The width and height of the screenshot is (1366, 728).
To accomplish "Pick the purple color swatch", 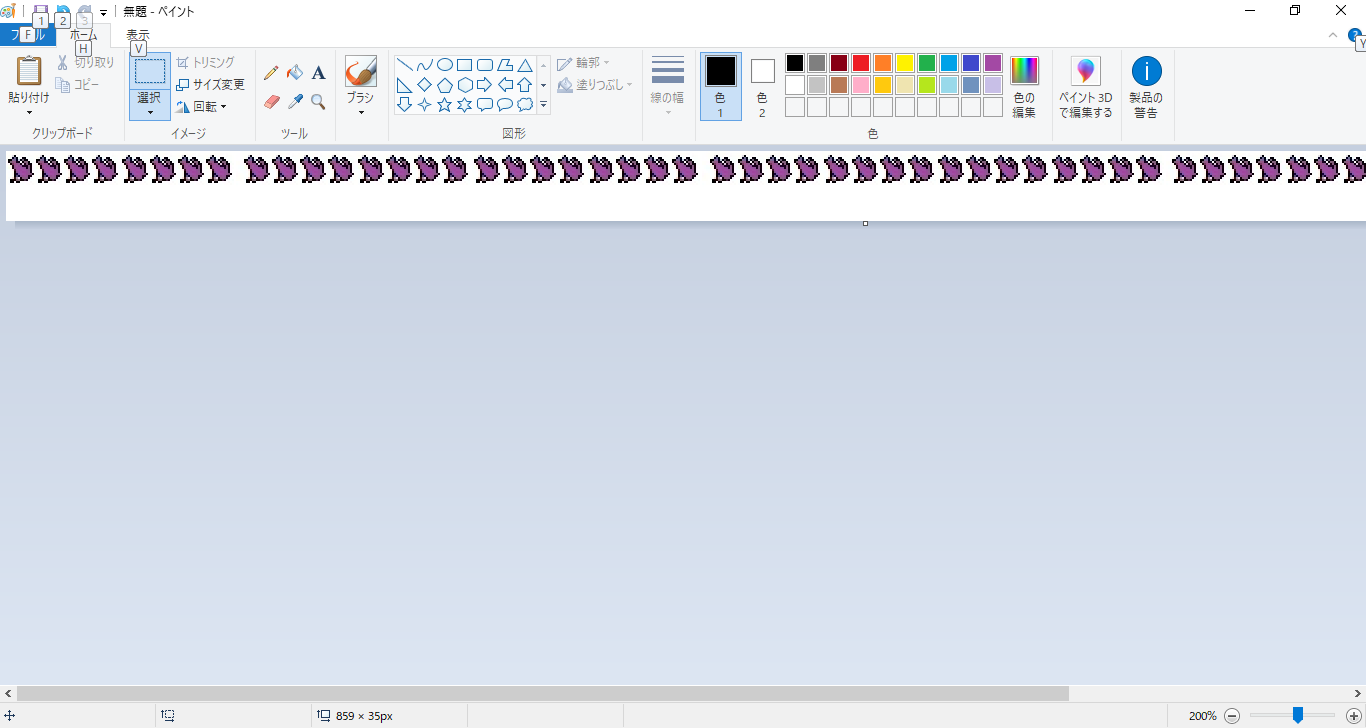I will click(x=993, y=63).
